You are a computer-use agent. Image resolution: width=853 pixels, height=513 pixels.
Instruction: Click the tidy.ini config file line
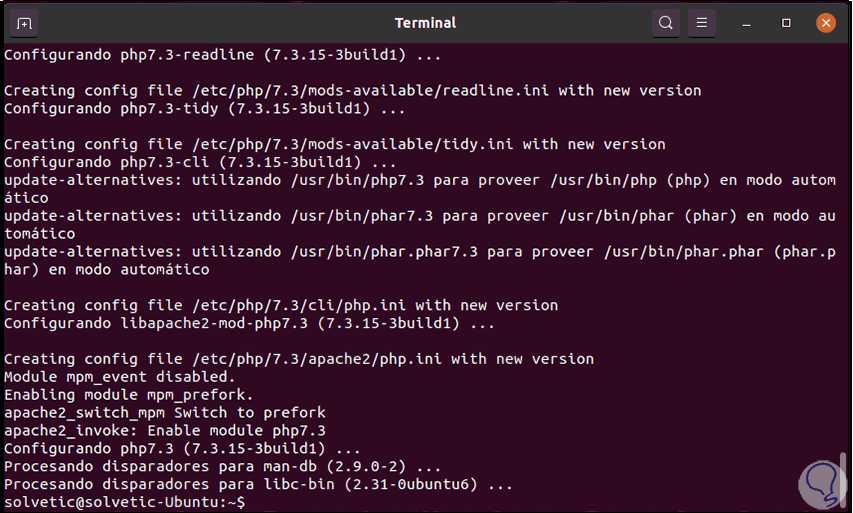[334, 144]
